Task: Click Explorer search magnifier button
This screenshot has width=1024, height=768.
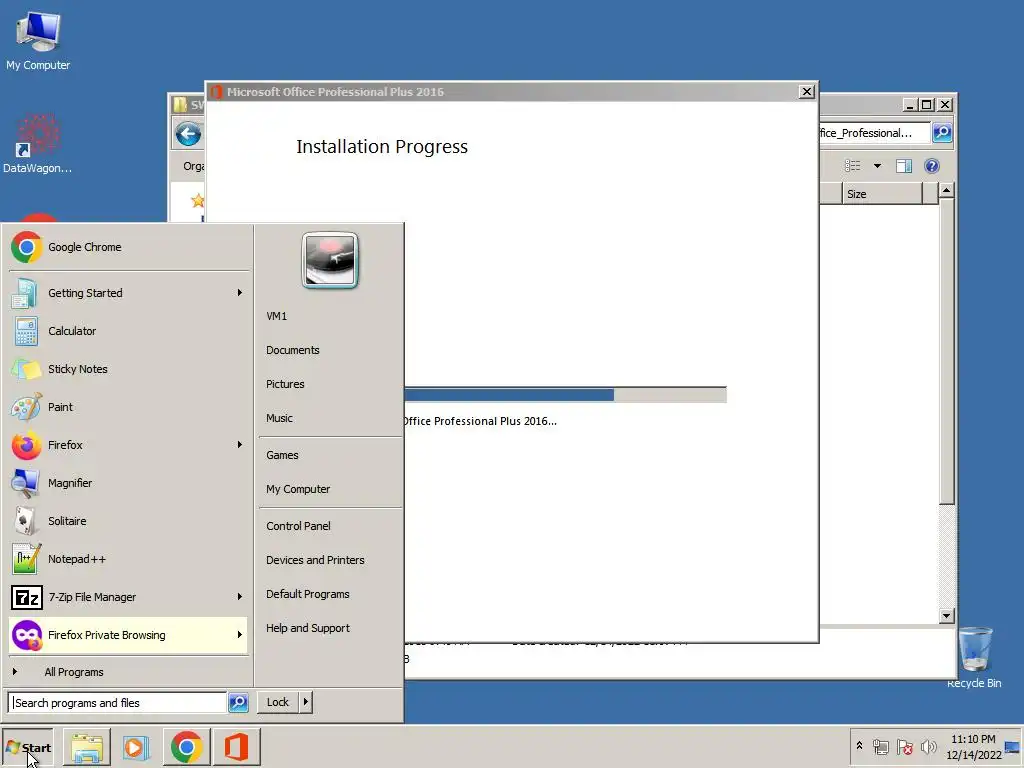Action: 942,133
